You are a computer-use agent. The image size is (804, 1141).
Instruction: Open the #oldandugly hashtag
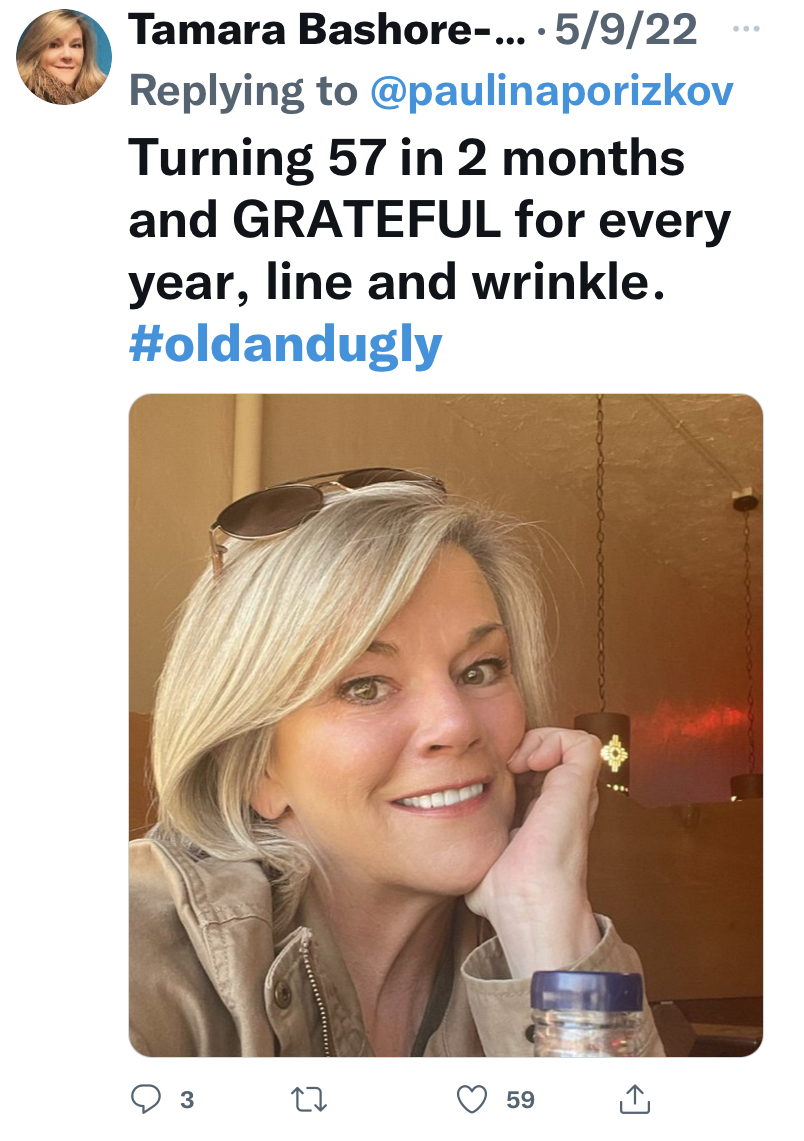tap(285, 345)
